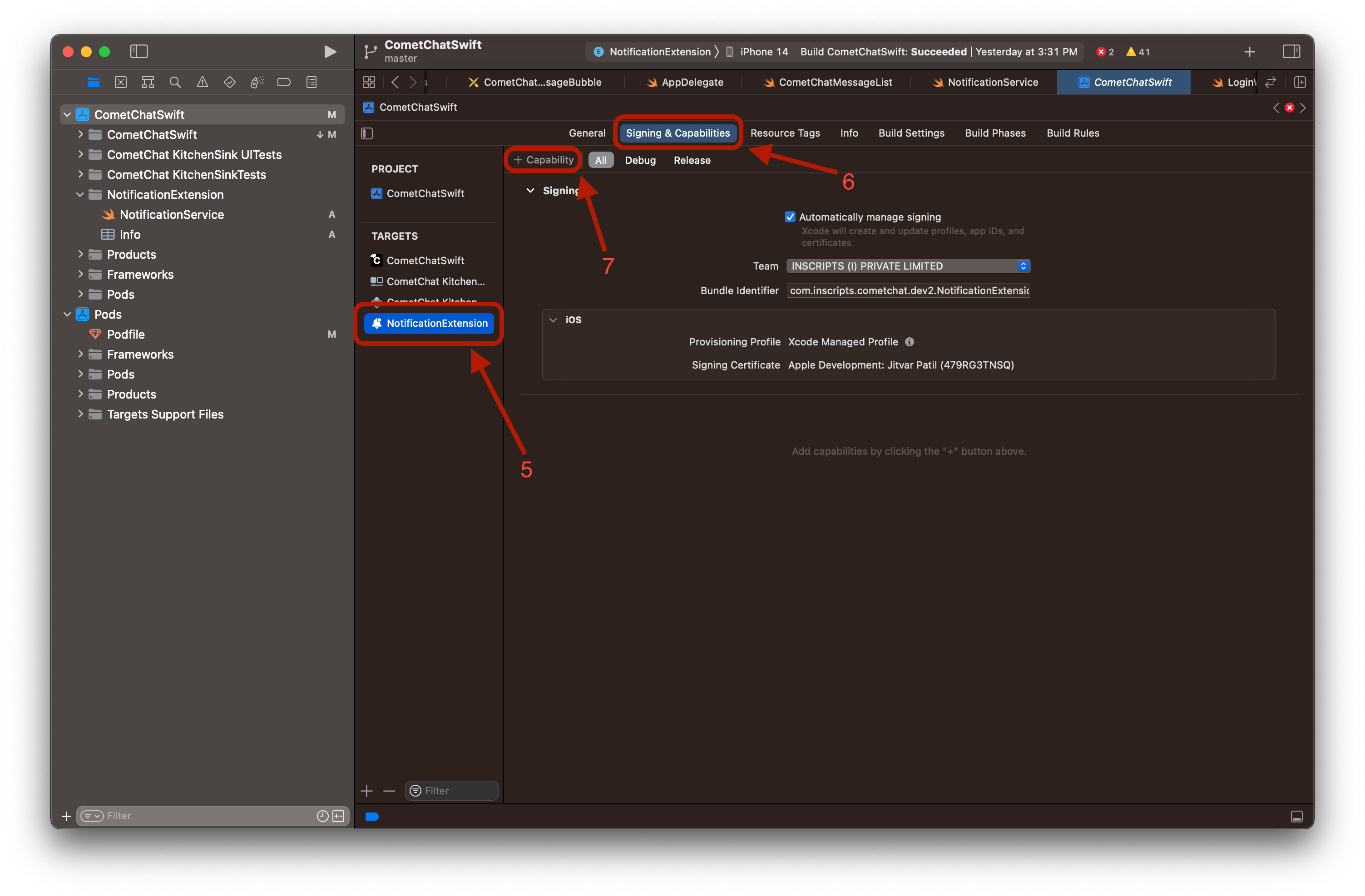This screenshot has height=896, width=1365.
Task: Go forward in editor history
Action: (x=412, y=82)
